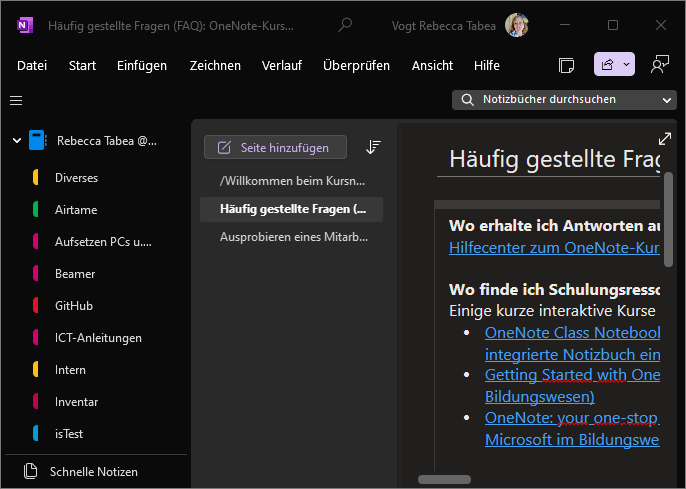Open Schnelle Notizen

coord(96,472)
